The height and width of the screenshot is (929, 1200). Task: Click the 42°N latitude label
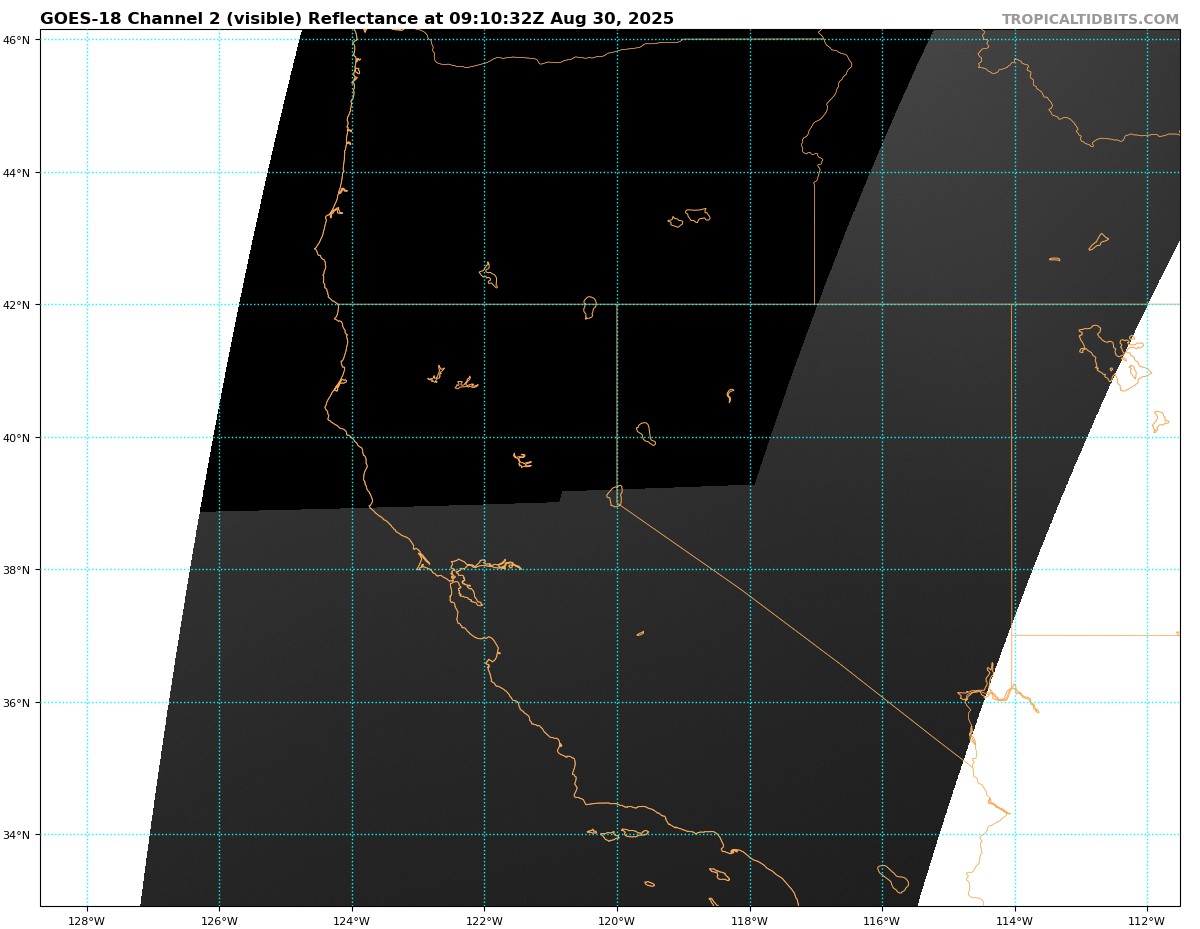click(19, 305)
